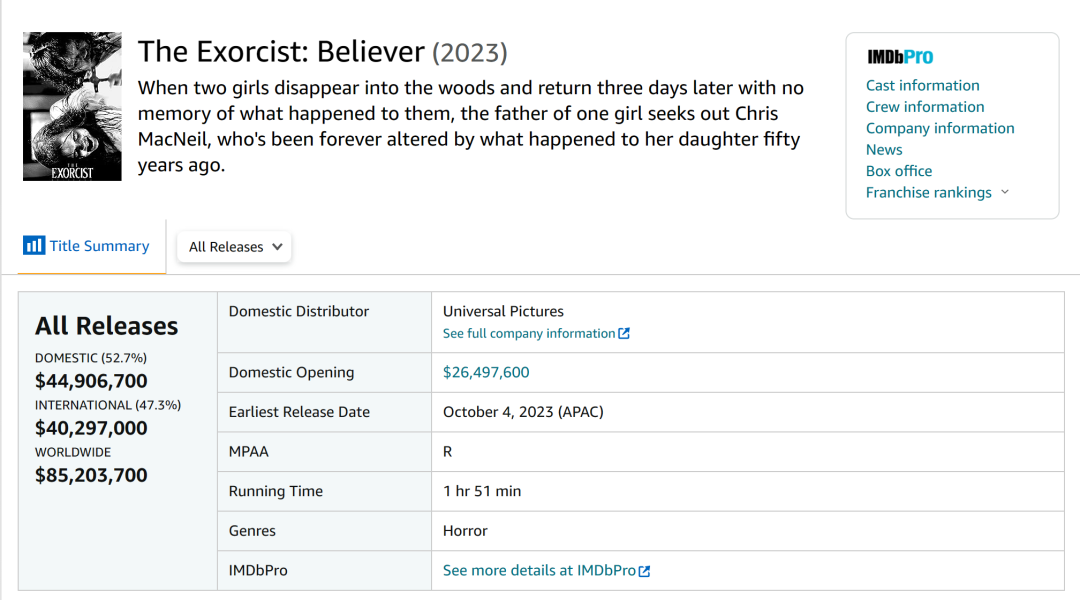
Task: Open the $26,497,600 domestic opening link
Action: coord(486,372)
